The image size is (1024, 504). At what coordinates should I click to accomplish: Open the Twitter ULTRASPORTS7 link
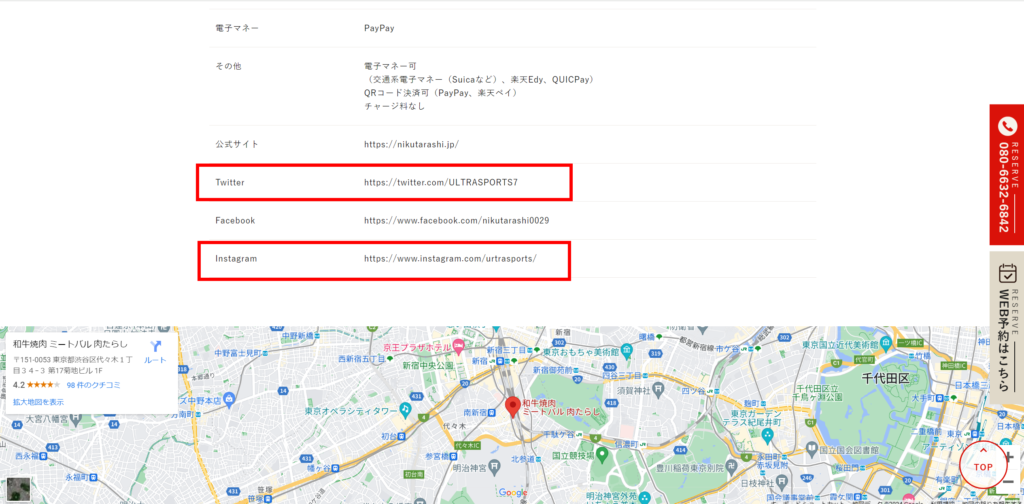(441, 182)
